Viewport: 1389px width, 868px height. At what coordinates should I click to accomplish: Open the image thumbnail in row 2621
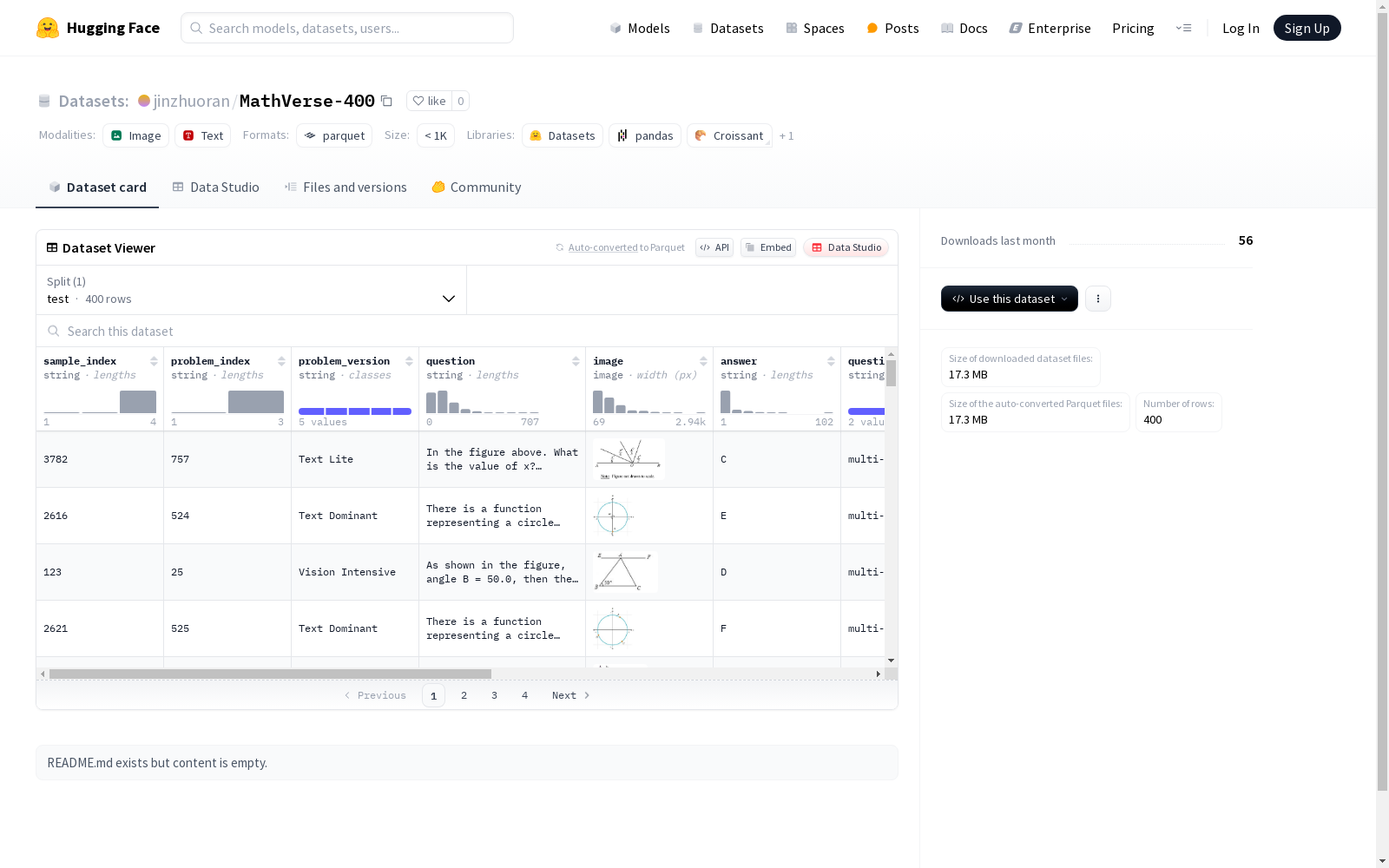click(613, 628)
